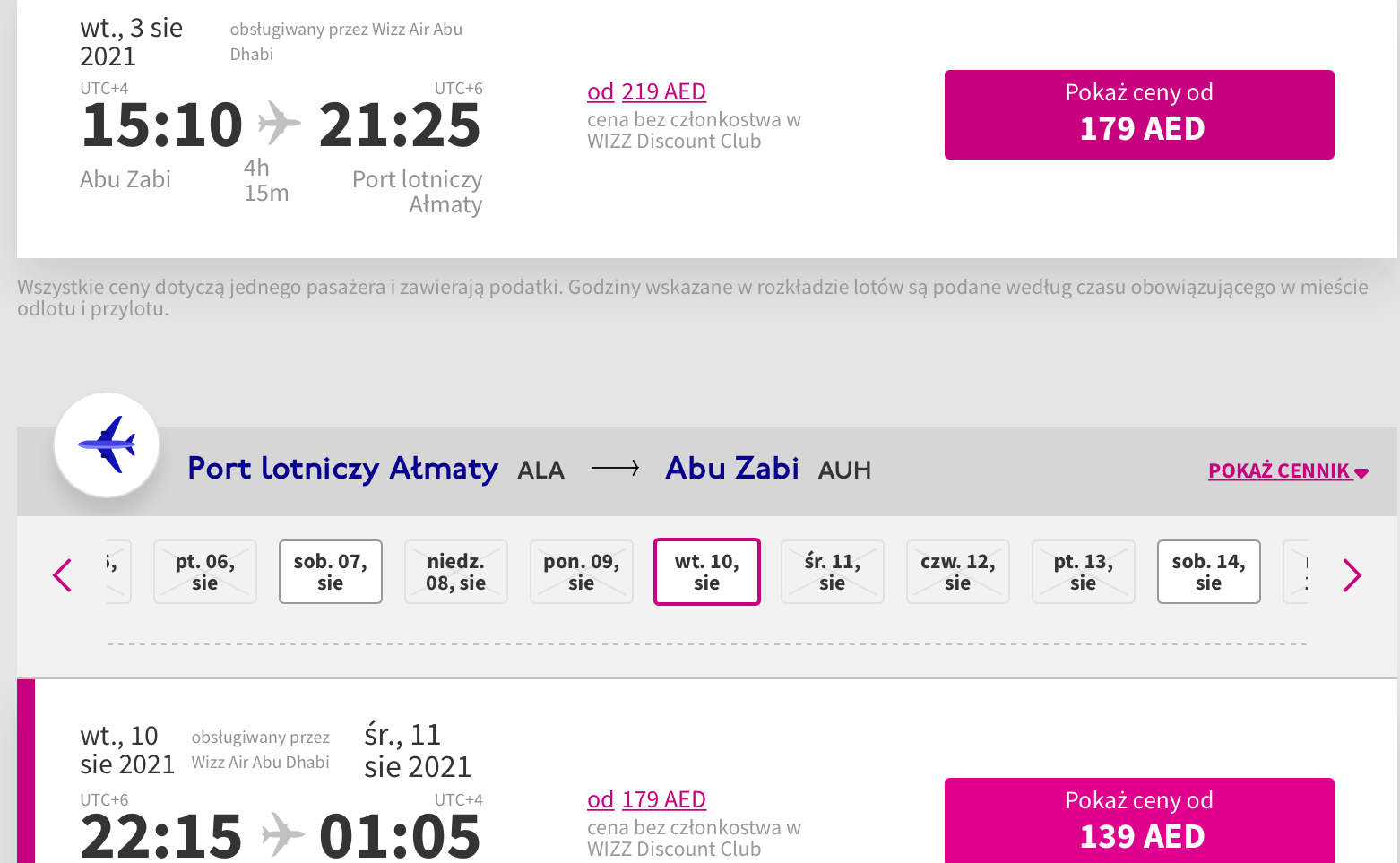This screenshot has height=863, width=1400.
Task: Choose the czw. 12, sie date
Action: (x=958, y=572)
